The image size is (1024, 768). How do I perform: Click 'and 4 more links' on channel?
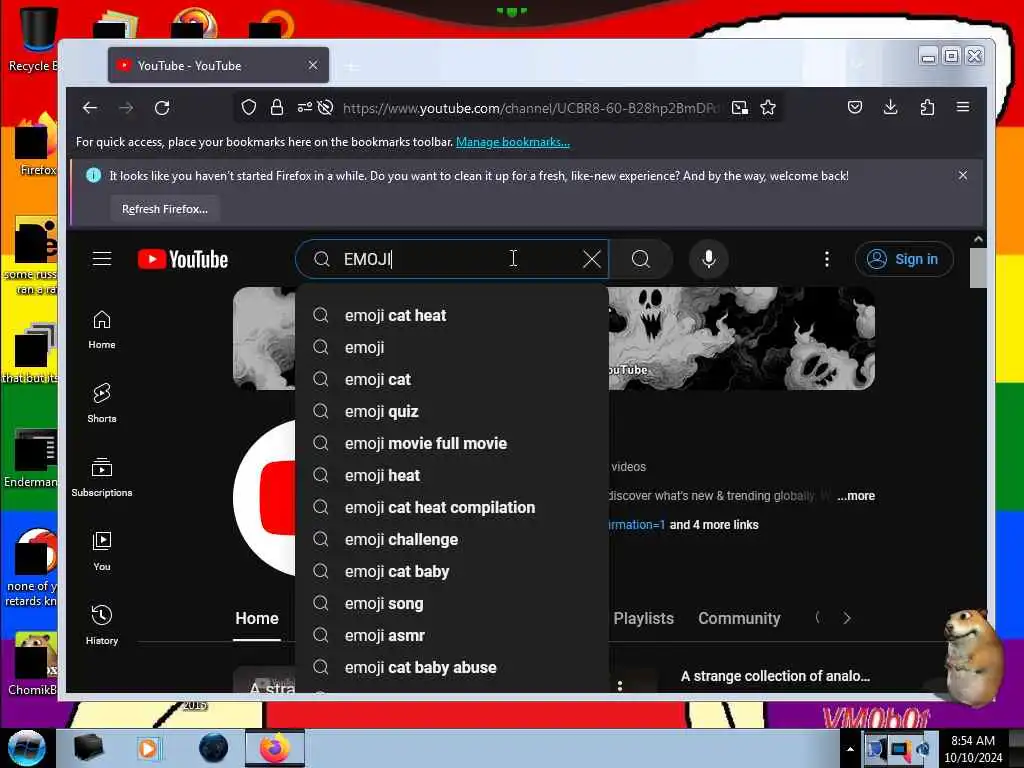[714, 524]
